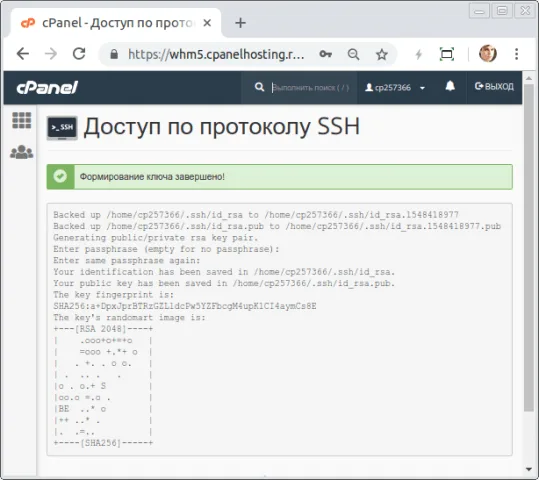Maximize the browser window
The image size is (539, 480).
click(502, 11)
